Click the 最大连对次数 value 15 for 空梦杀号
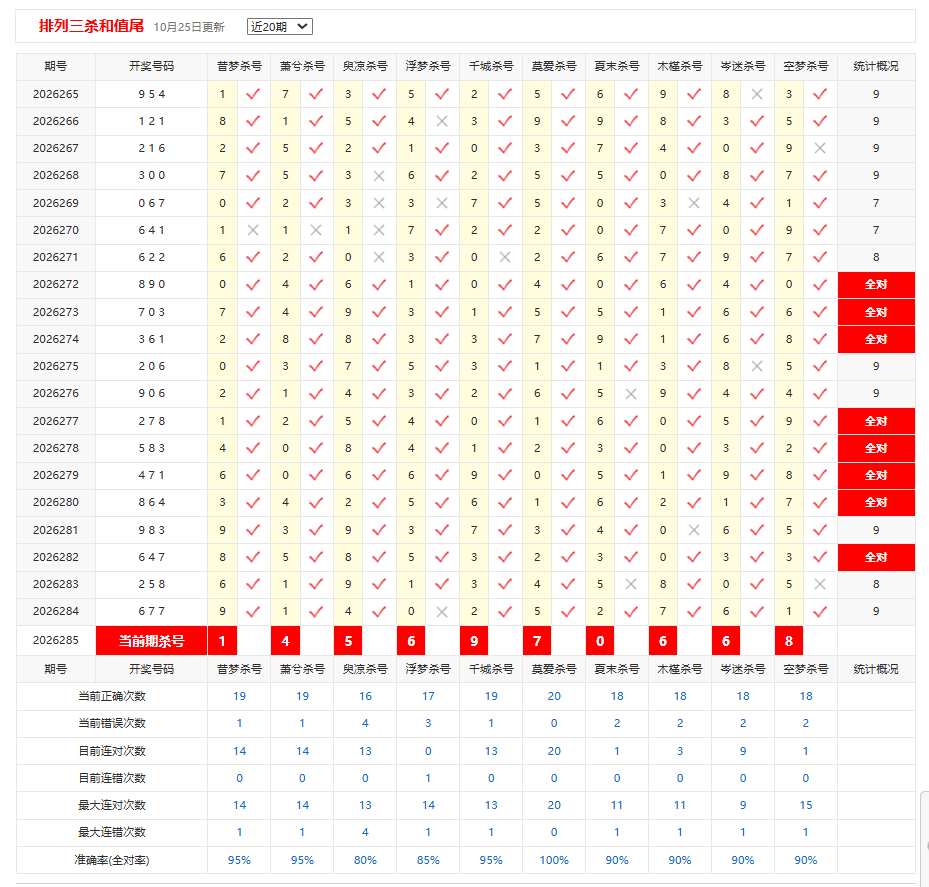This screenshot has height=887, width=929. [x=806, y=805]
